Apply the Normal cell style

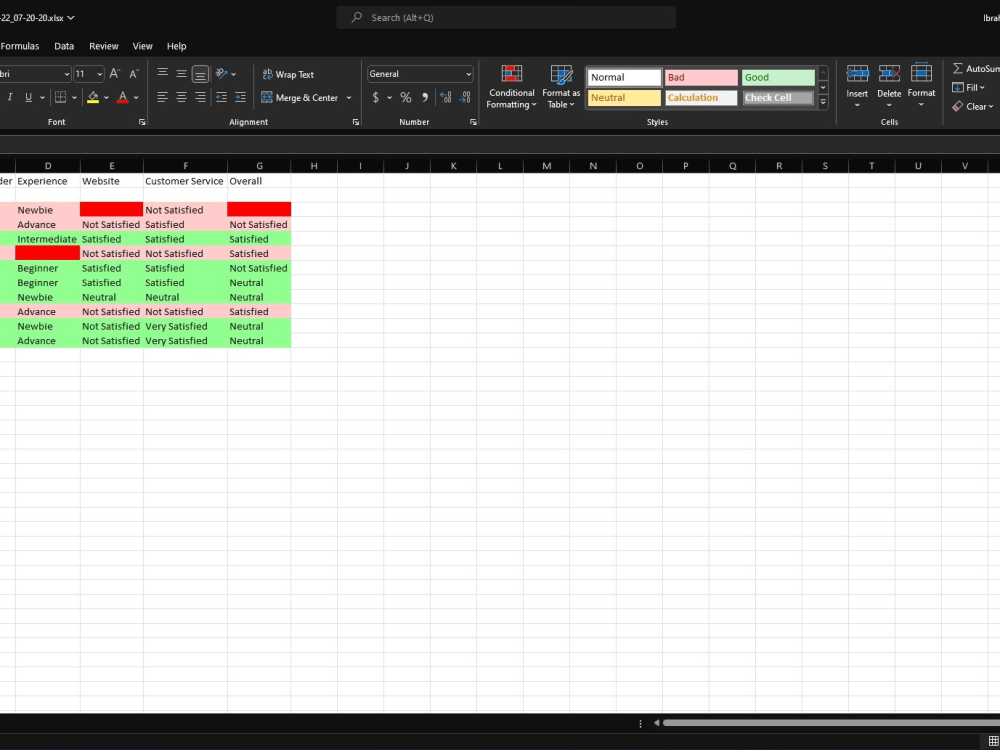point(624,77)
